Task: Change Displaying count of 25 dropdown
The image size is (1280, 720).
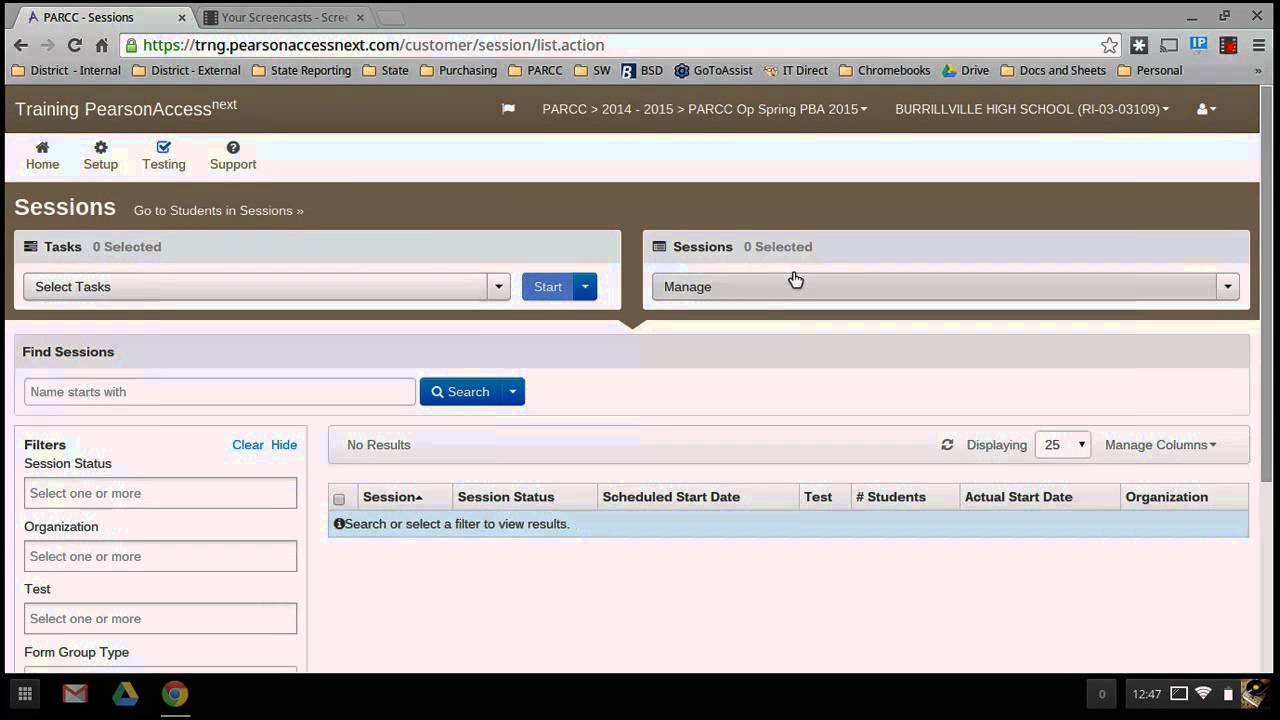Action: tap(1062, 445)
